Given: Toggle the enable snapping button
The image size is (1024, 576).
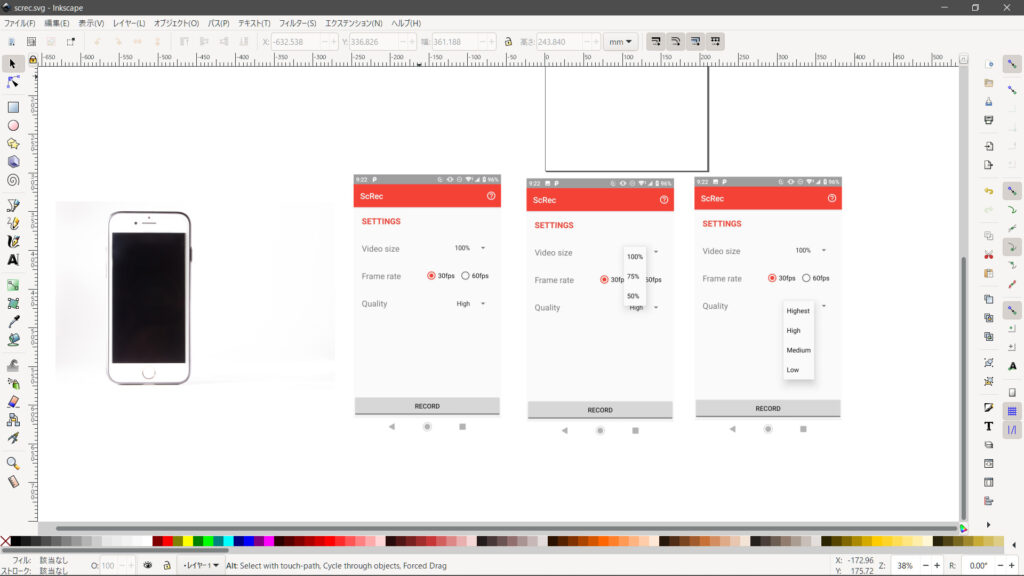Looking at the screenshot, I should click(x=1012, y=64).
